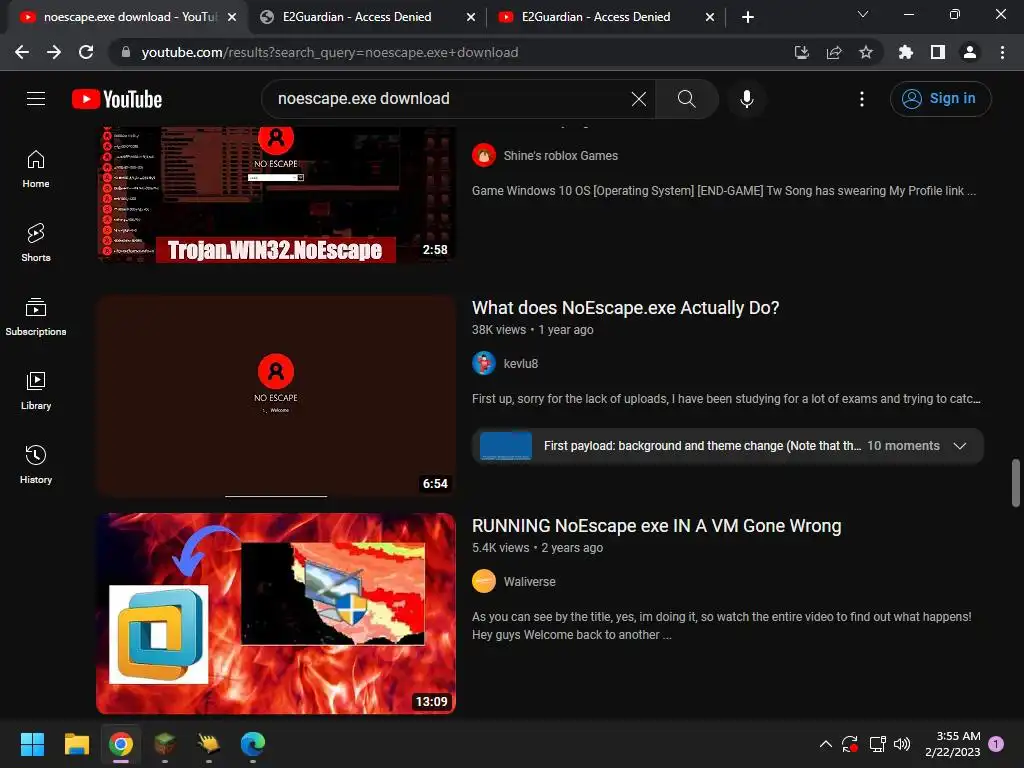Reload the YouTube results page
1024x768 pixels.
(86, 52)
